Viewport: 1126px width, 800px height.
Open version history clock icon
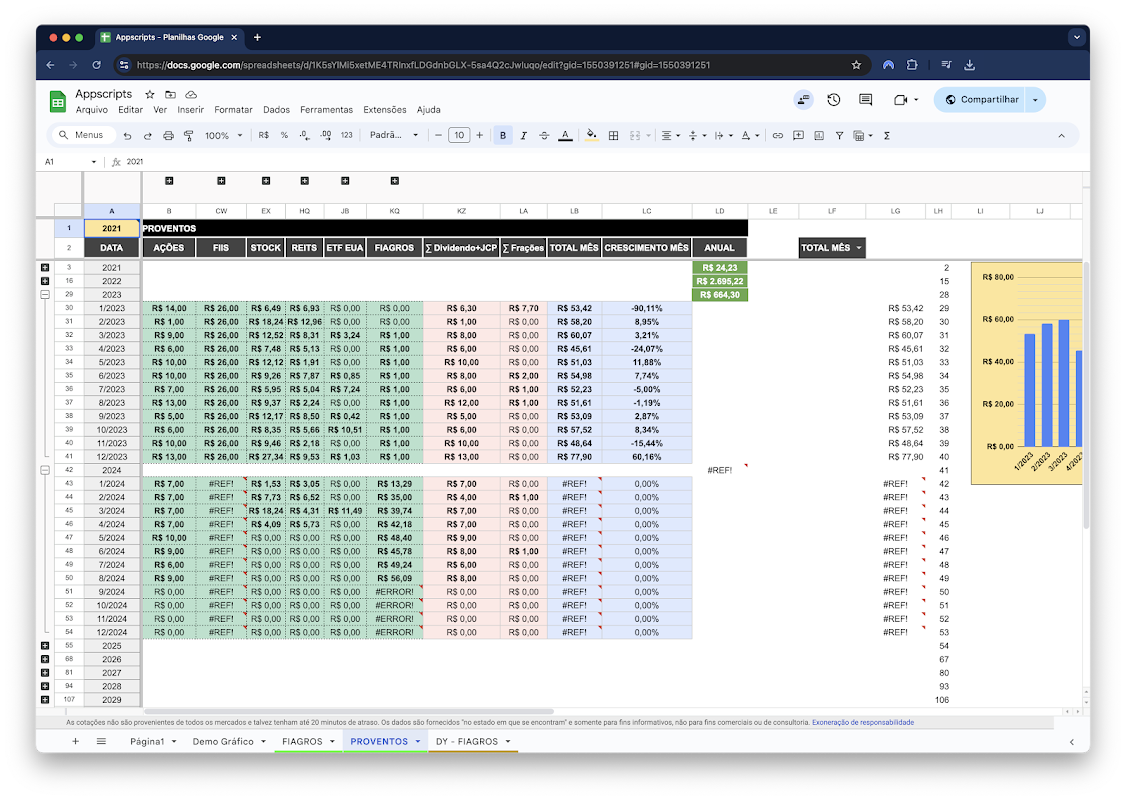click(x=834, y=100)
